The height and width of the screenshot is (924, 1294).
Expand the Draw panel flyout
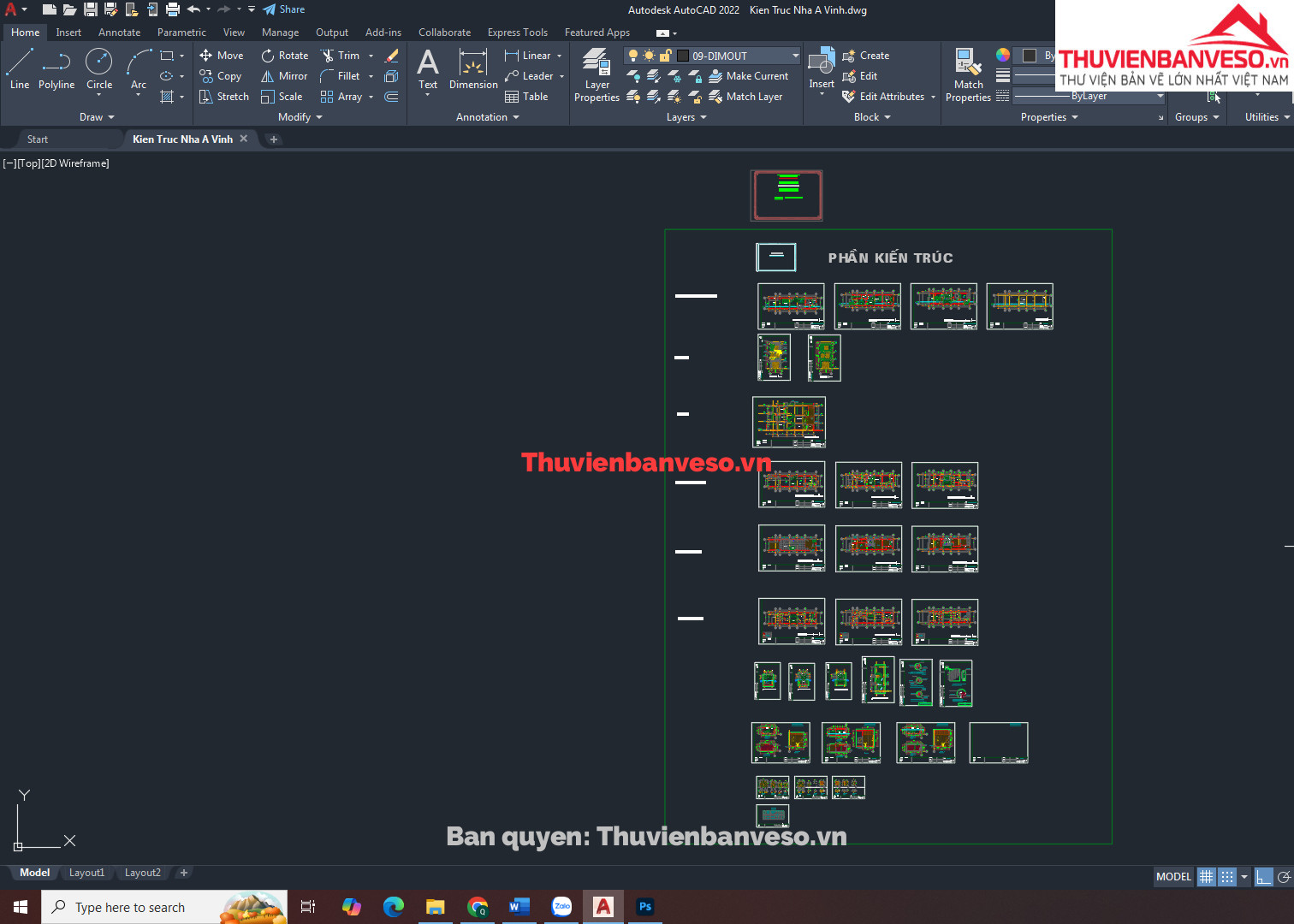click(x=97, y=117)
